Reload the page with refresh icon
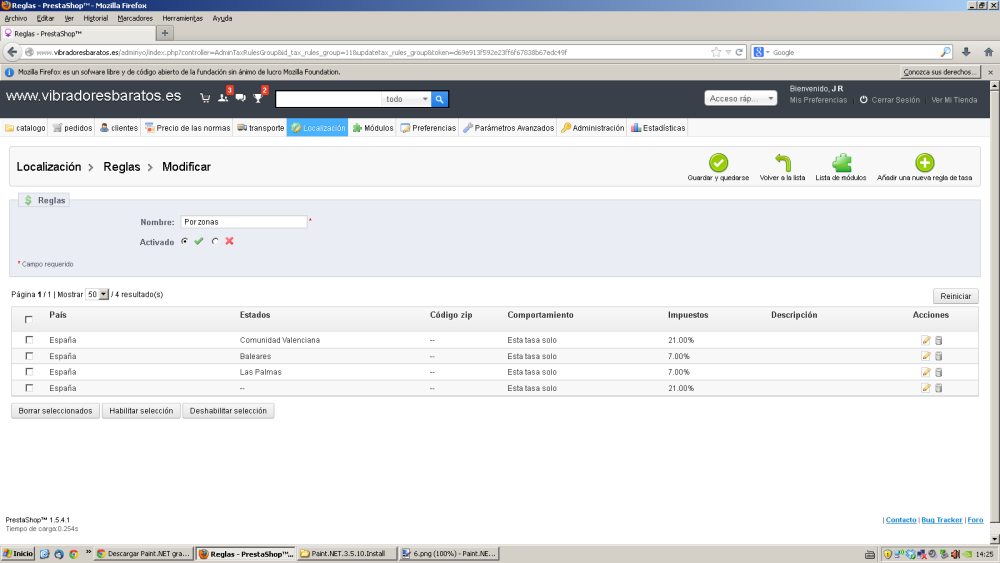Screen dimensions: 1000x563 click(x=739, y=52)
